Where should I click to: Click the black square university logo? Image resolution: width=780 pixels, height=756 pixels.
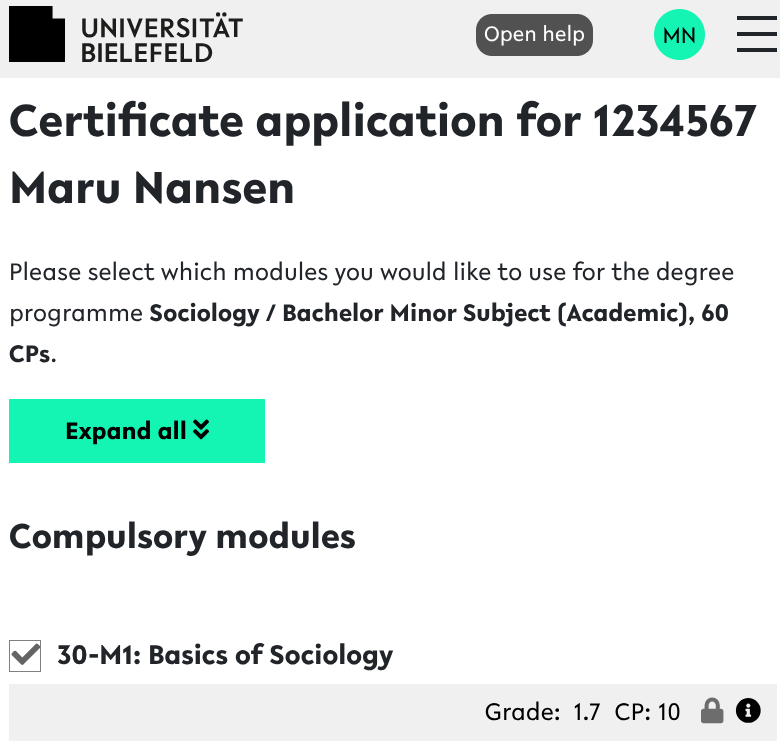pos(37,34)
